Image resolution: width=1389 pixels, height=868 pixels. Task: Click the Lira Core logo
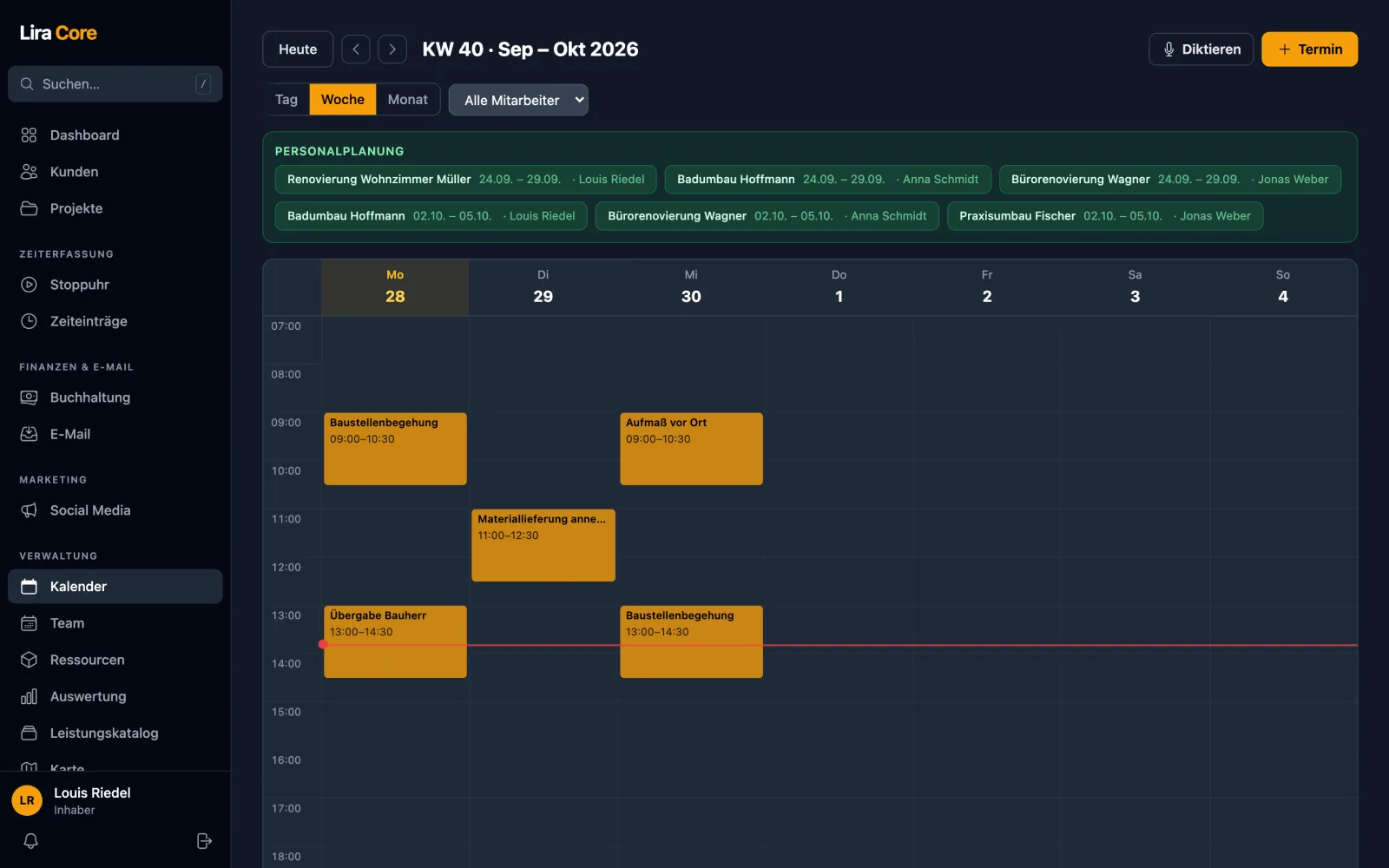pyautogui.click(x=58, y=33)
